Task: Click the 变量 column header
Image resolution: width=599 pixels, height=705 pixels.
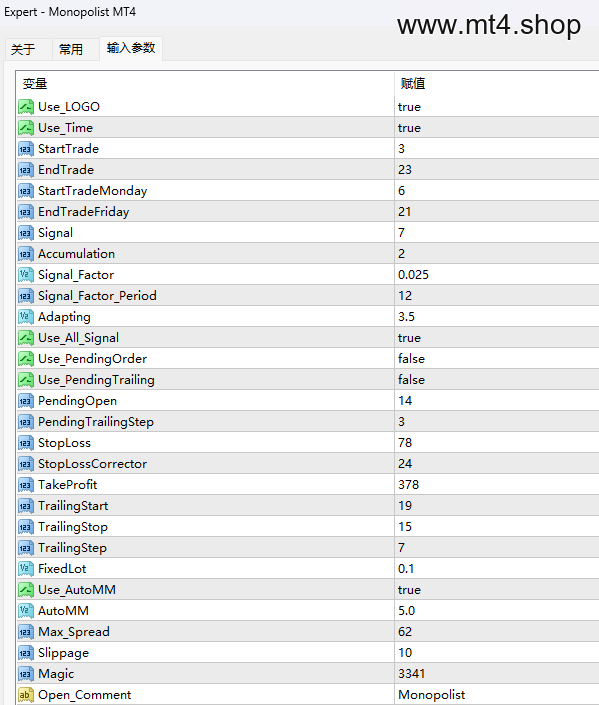Action: [x=206, y=84]
